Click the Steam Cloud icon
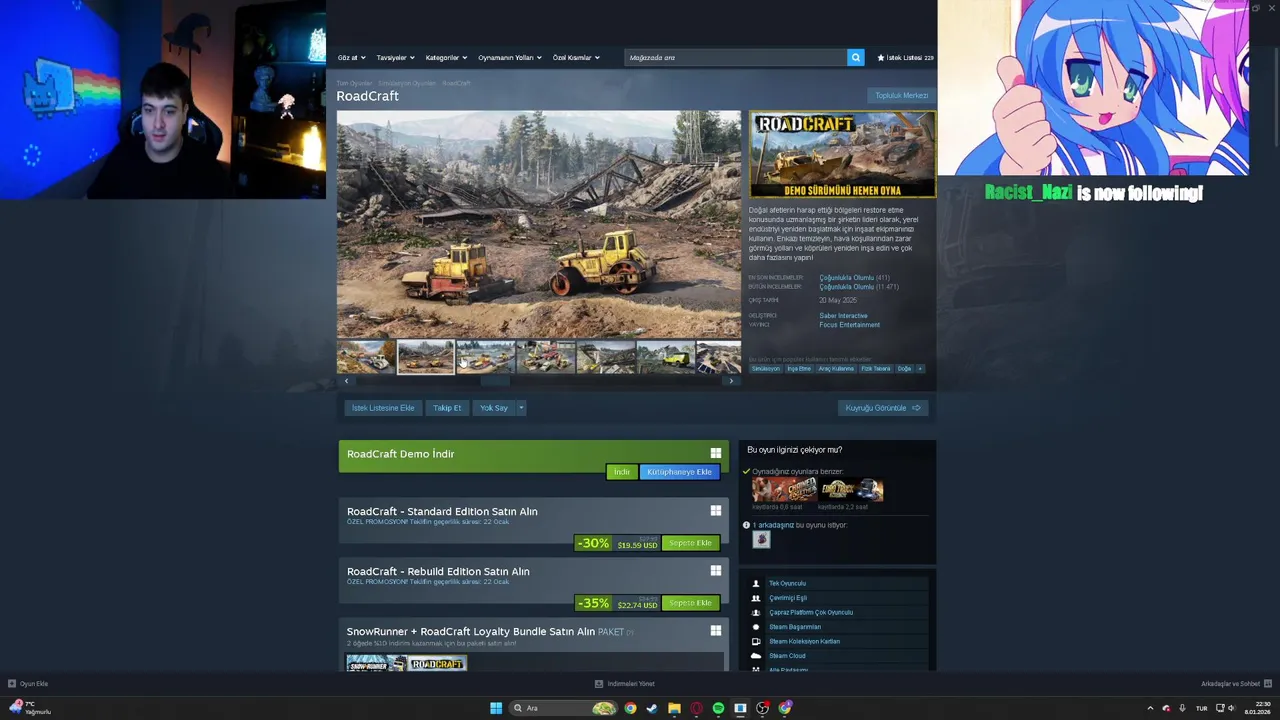The image size is (1280, 720). click(x=756, y=656)
